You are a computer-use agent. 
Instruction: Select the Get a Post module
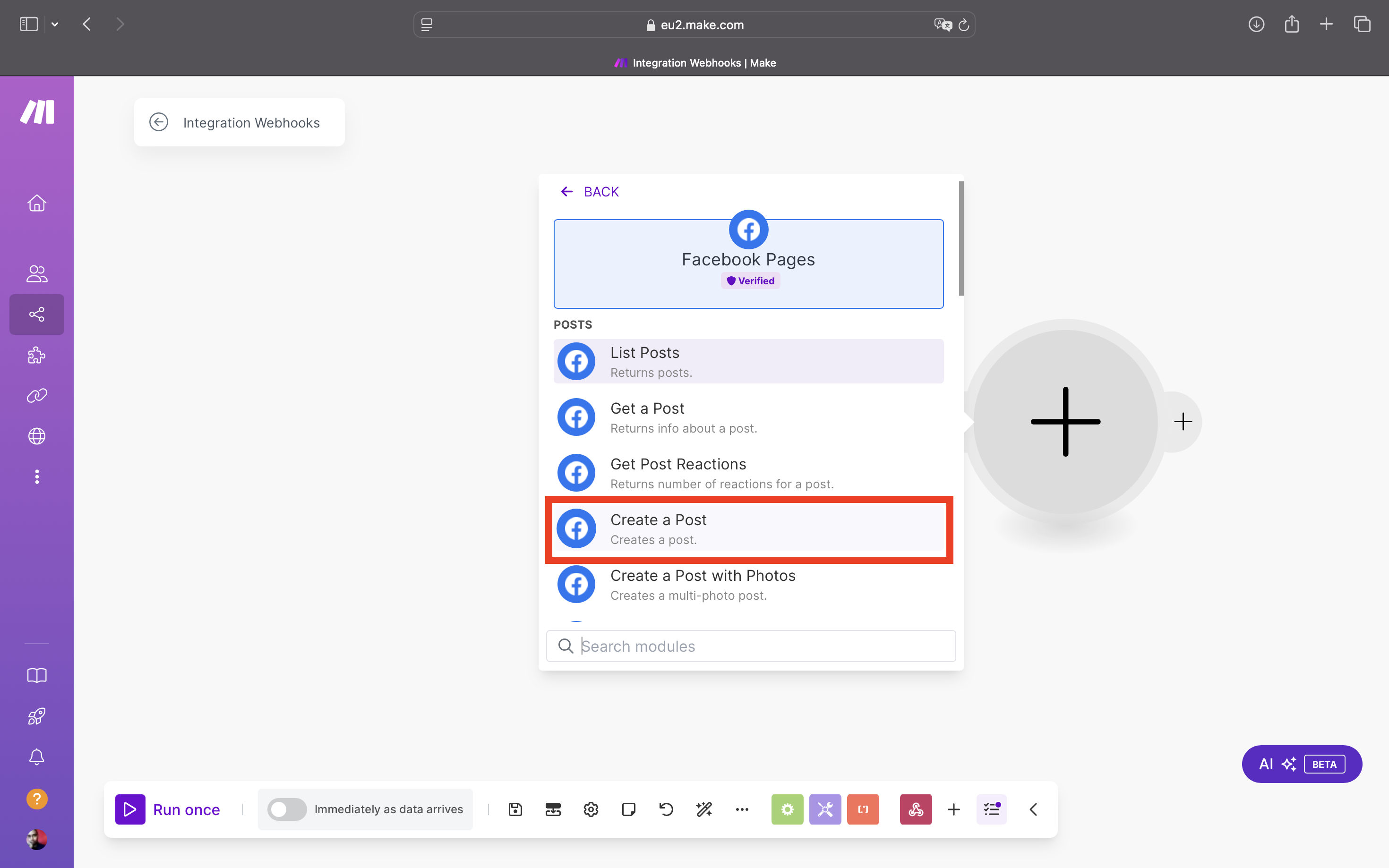click(x=748, y=417)
